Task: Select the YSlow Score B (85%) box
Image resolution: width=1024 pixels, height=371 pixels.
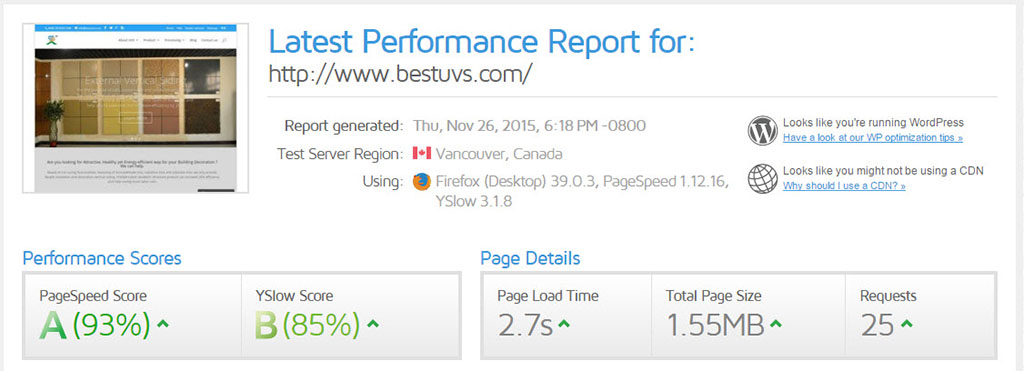Action: pos(350,315)
